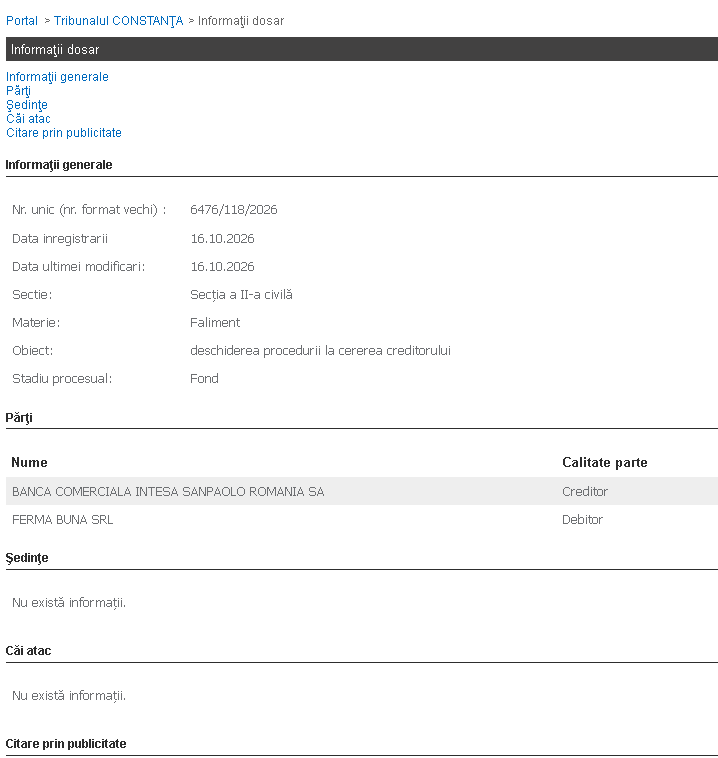Click the BANCA COMERCIALA INTESA SANPAOLO row
The image size is (718, 758).
click(362, 491)
